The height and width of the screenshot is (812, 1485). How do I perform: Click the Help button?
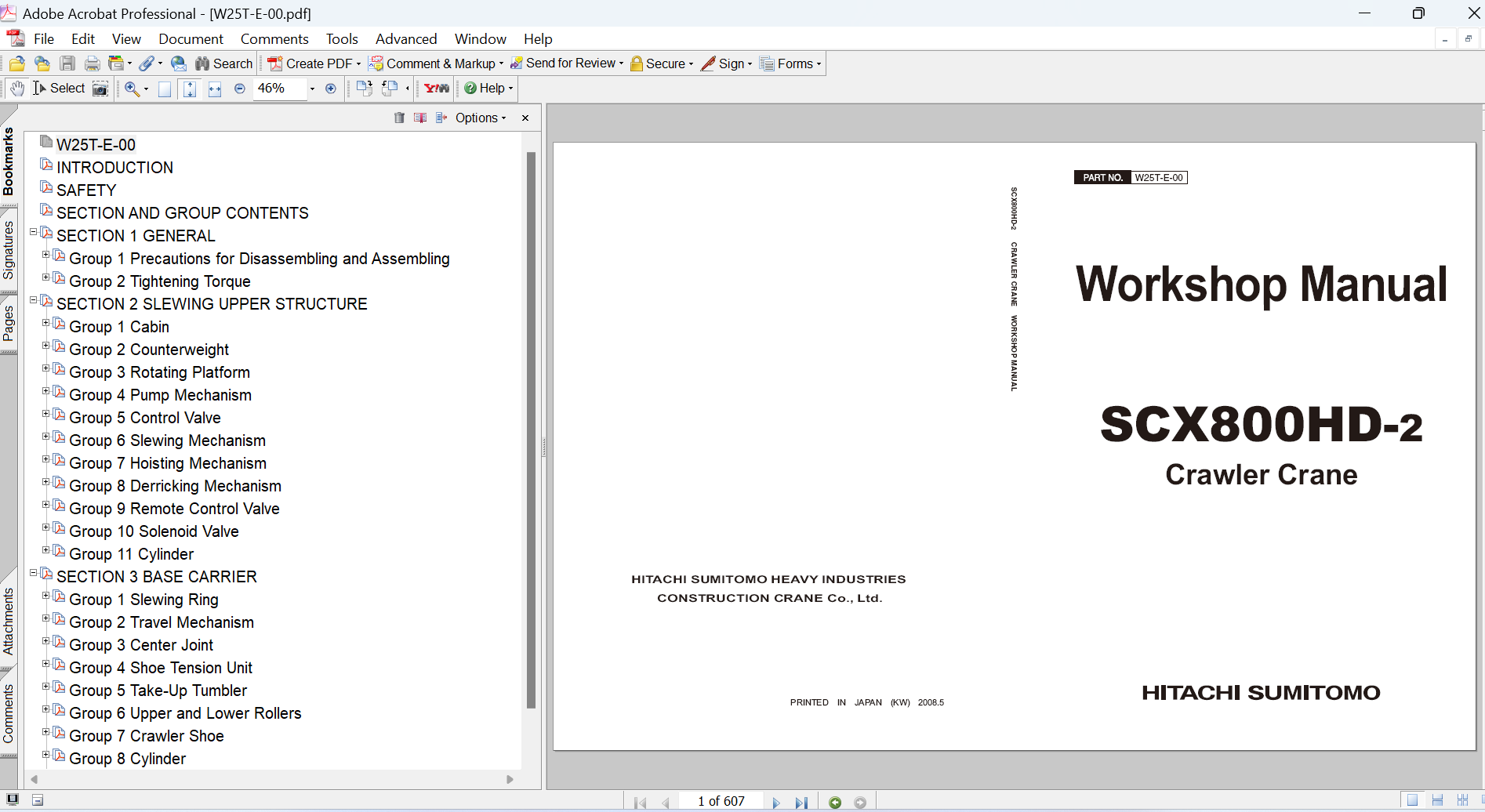[x=488, y=89]
